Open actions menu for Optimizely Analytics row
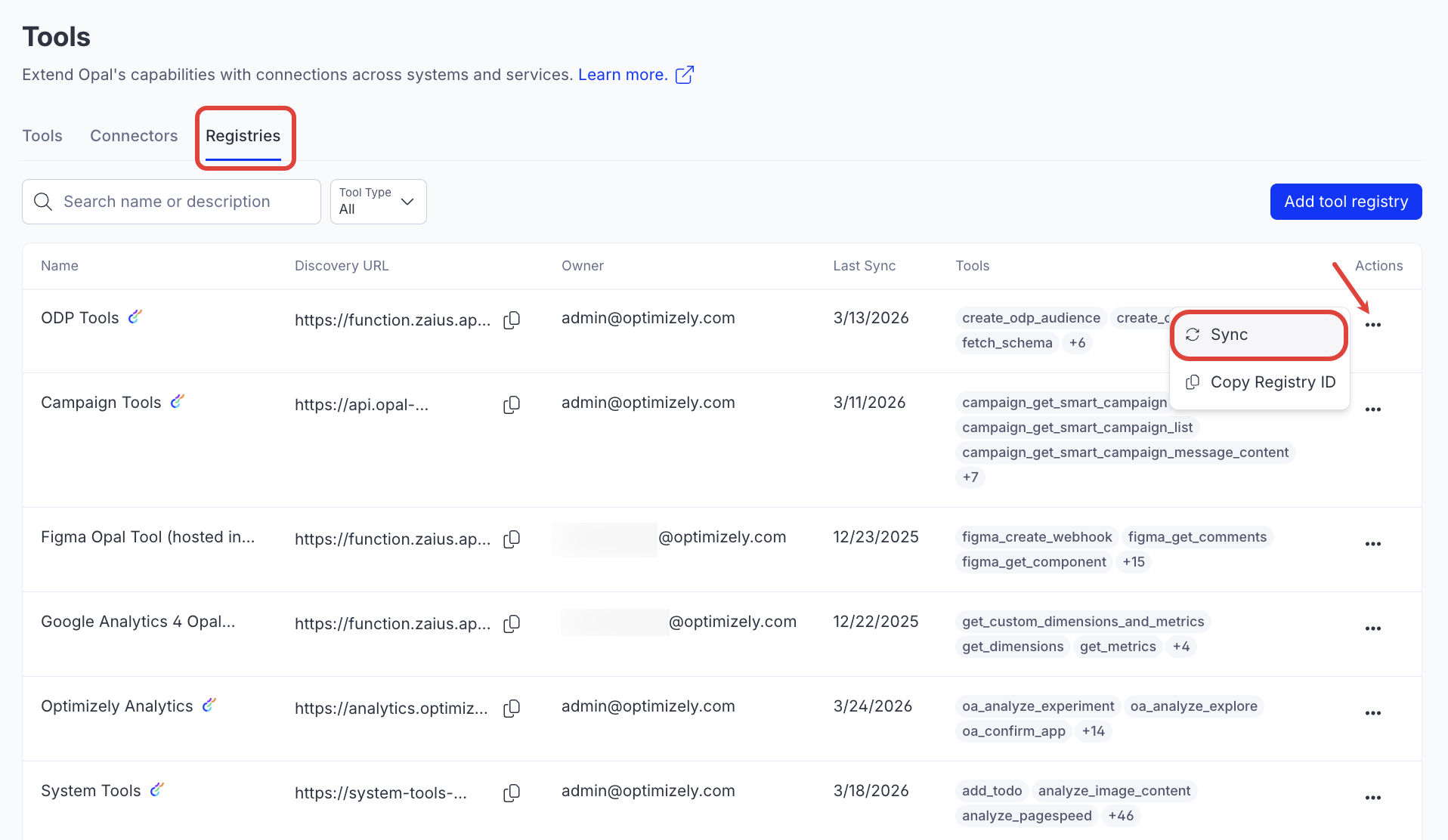This screenshot has height=840, width=1448. 1372,713
